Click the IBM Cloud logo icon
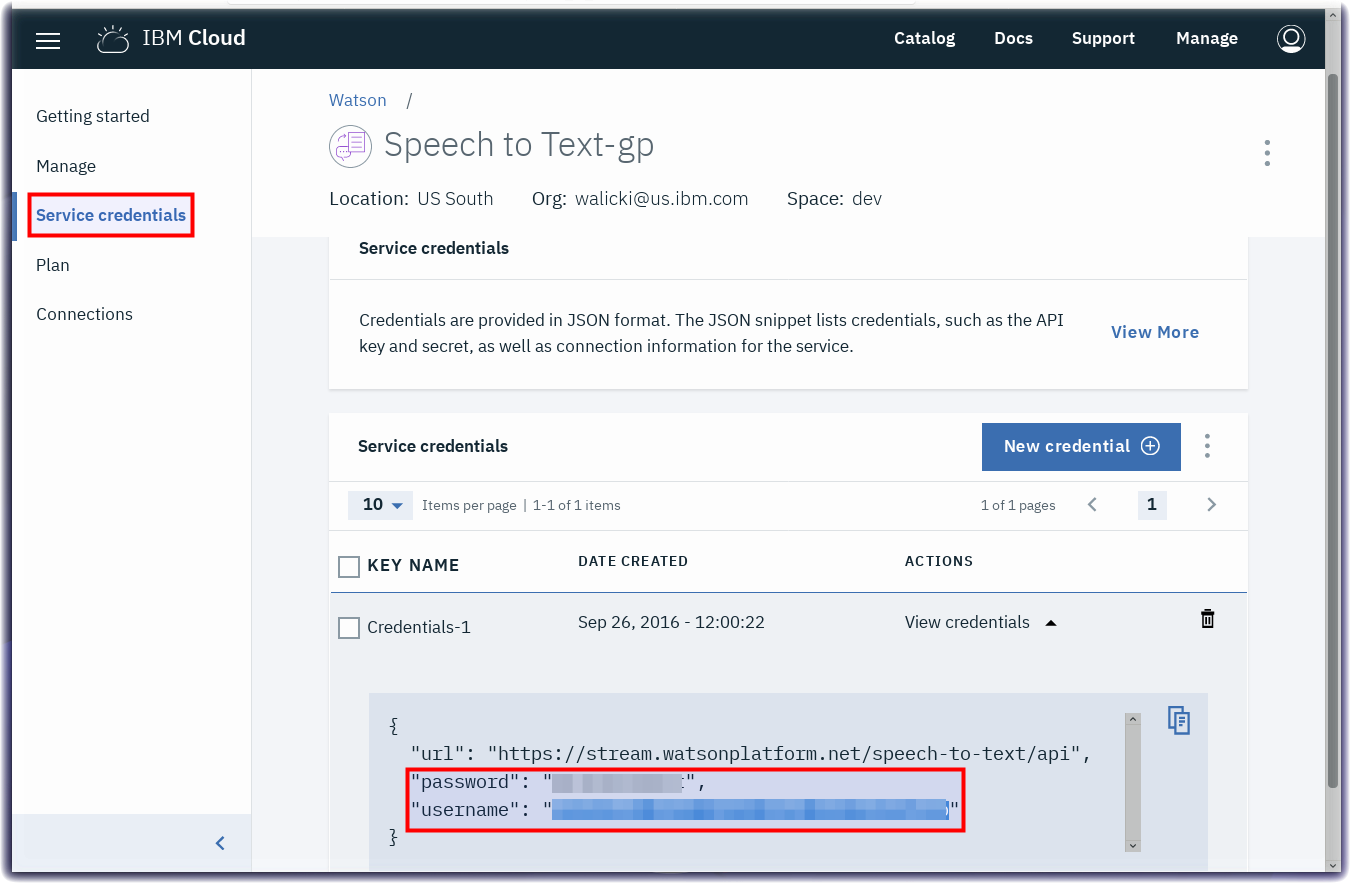 coord(113,39)
